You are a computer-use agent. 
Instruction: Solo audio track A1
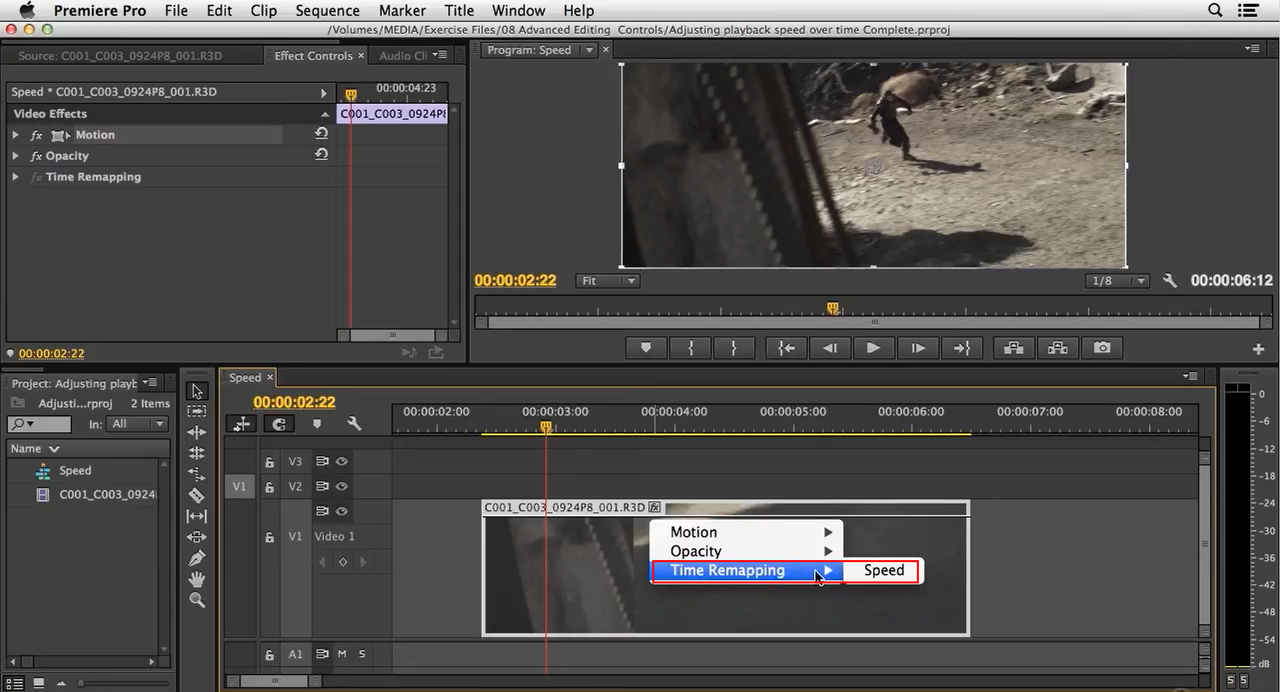(362, 654)
